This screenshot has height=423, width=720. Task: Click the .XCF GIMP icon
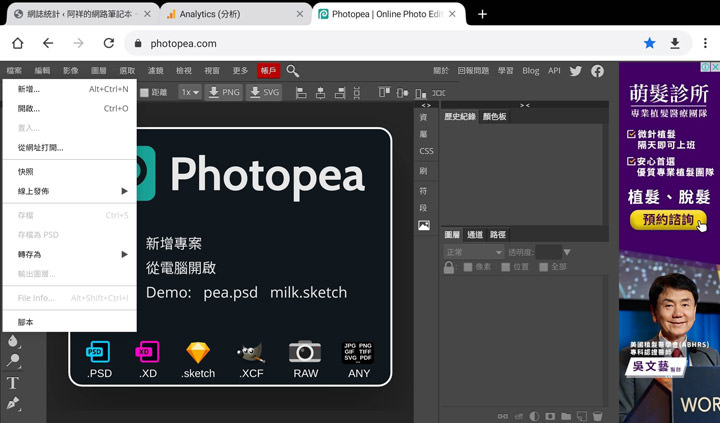coord(251,352)
